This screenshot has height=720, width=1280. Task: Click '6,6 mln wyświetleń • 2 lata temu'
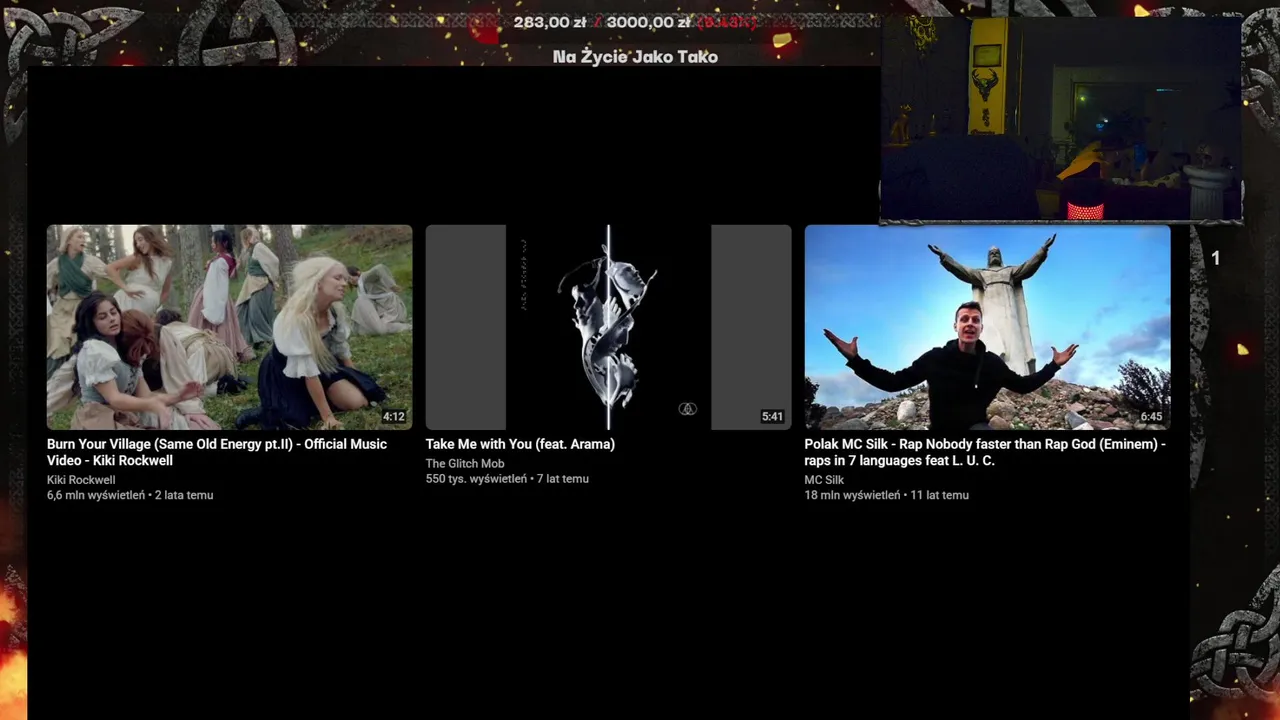(x=130, y=495)
